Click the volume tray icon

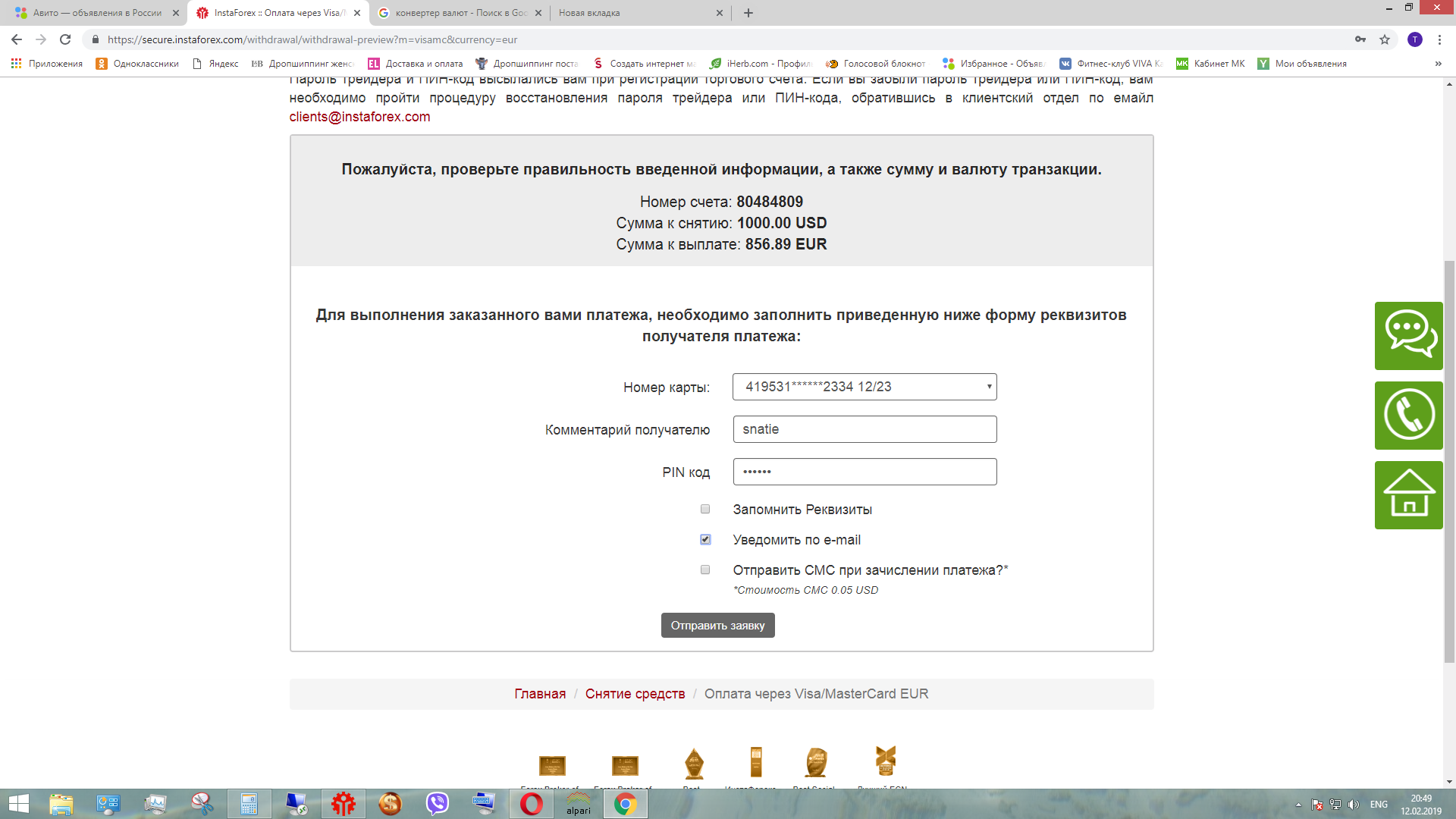tap(1354, 805)
